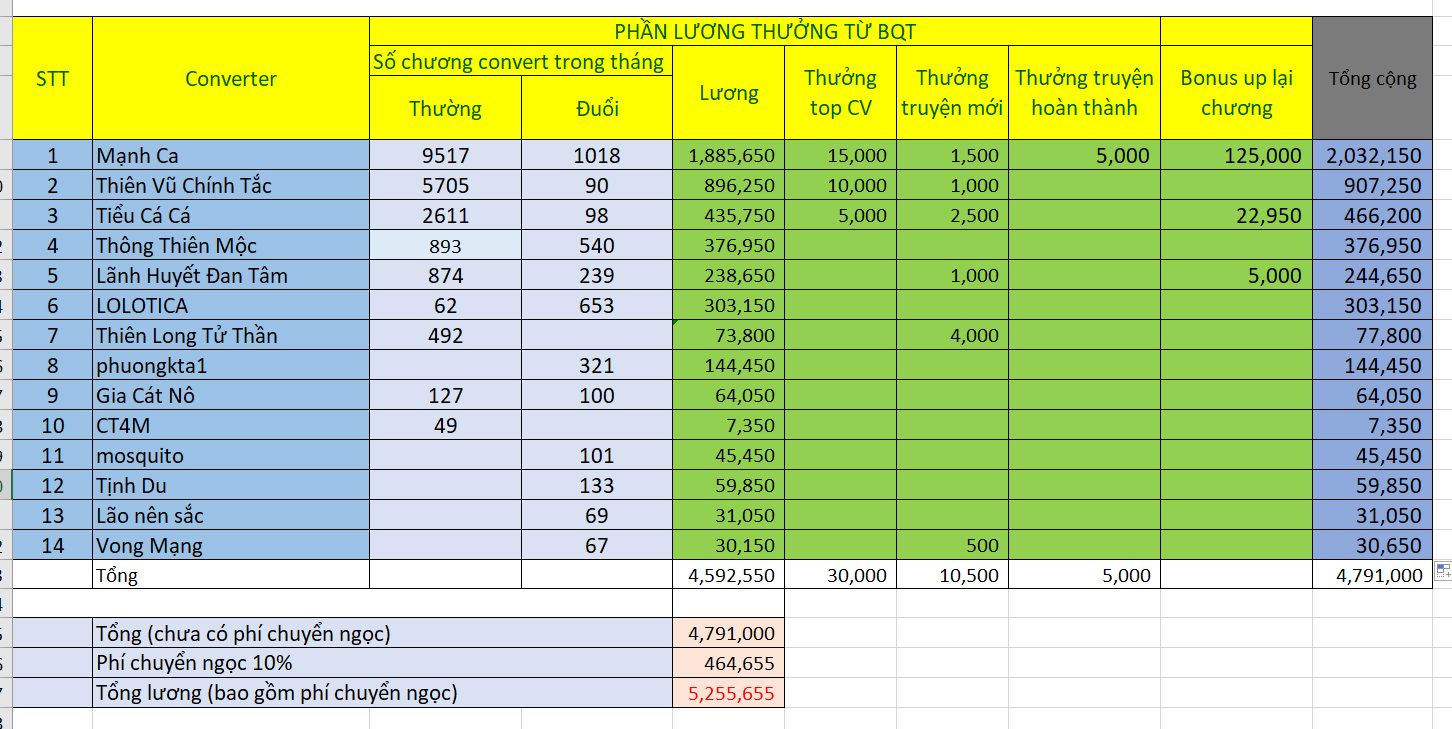
Task: Click the 464,655 transfer fee cell
Action: coord(729,663)
